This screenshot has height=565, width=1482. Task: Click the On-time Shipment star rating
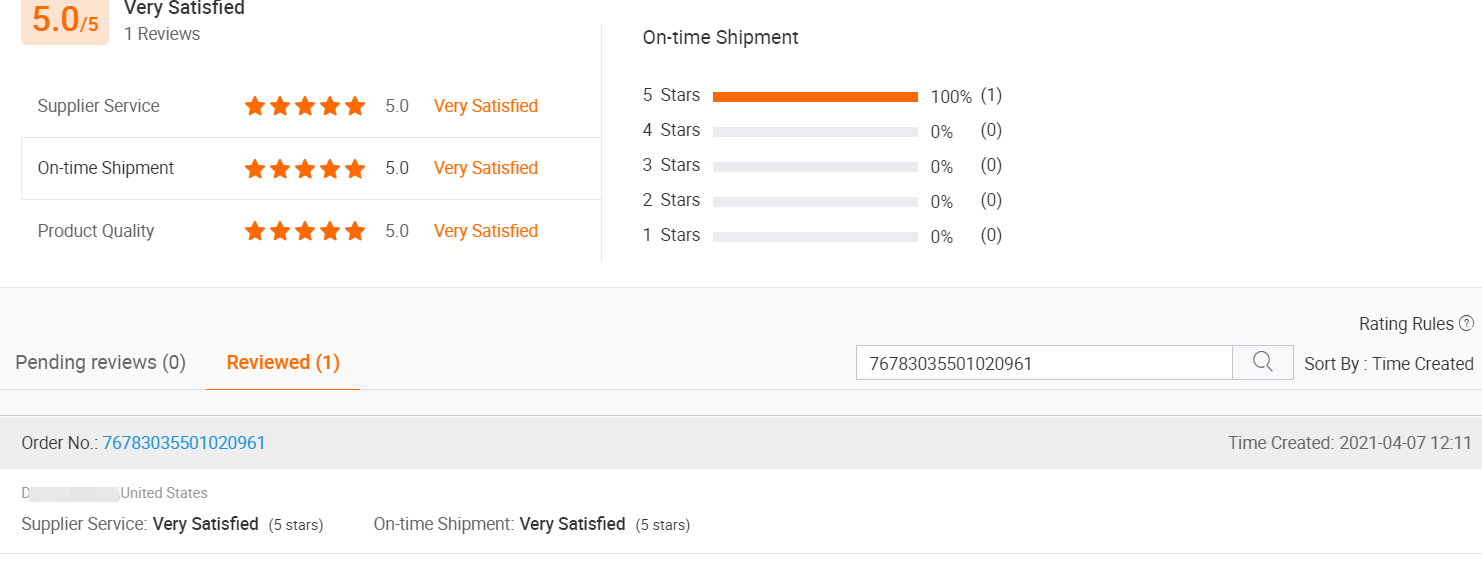[x=305, y=168]
